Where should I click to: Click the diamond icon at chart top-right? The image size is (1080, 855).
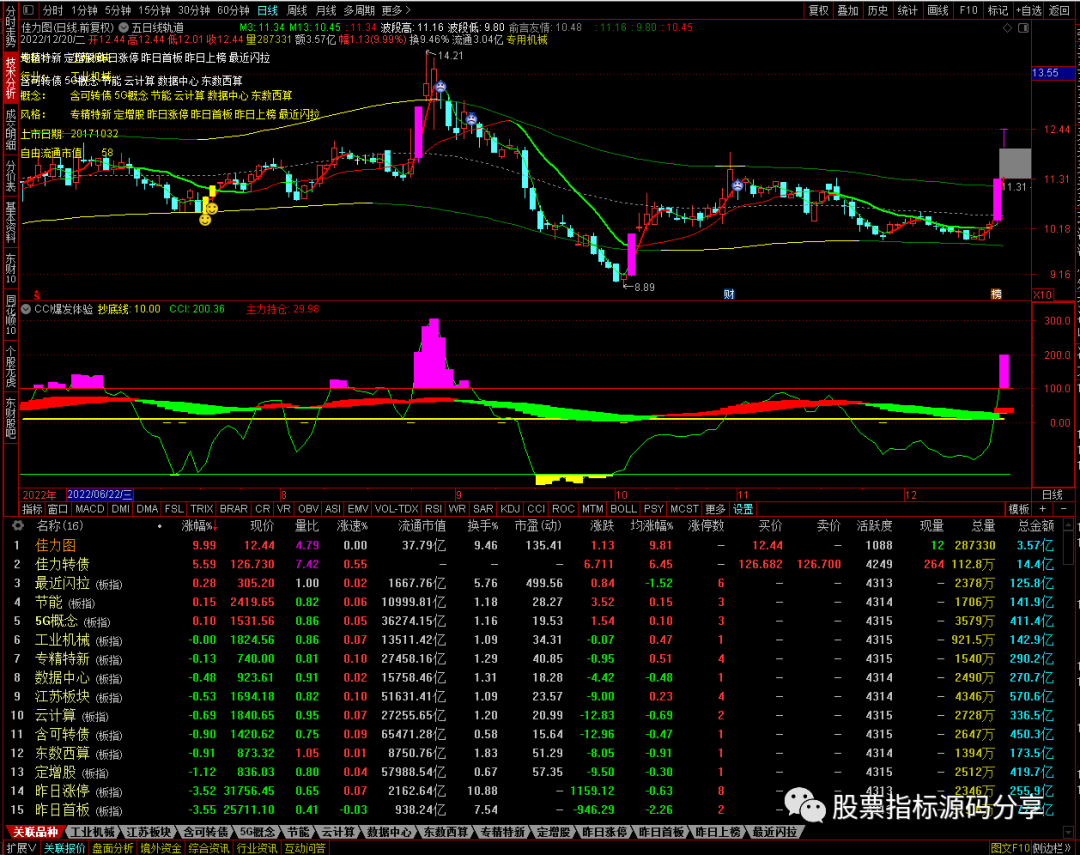click(1007, 28)
